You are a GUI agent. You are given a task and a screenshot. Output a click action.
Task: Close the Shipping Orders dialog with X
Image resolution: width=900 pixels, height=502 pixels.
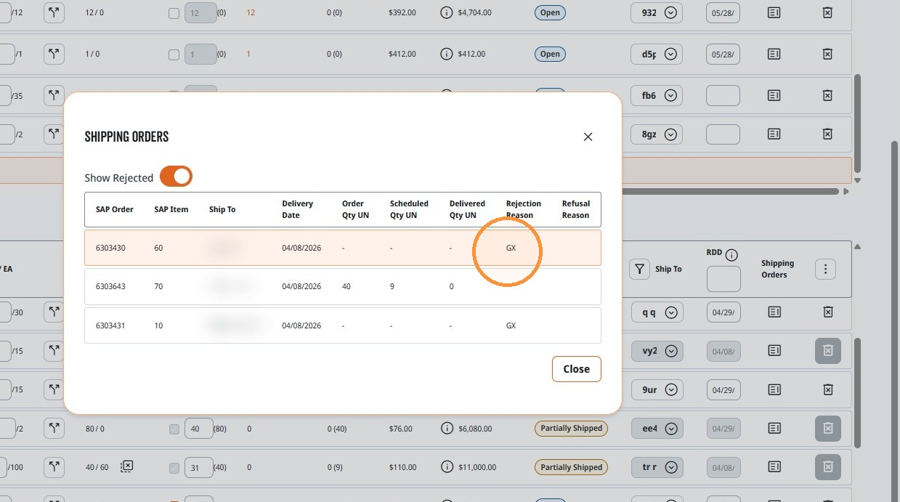pos(588,137)
